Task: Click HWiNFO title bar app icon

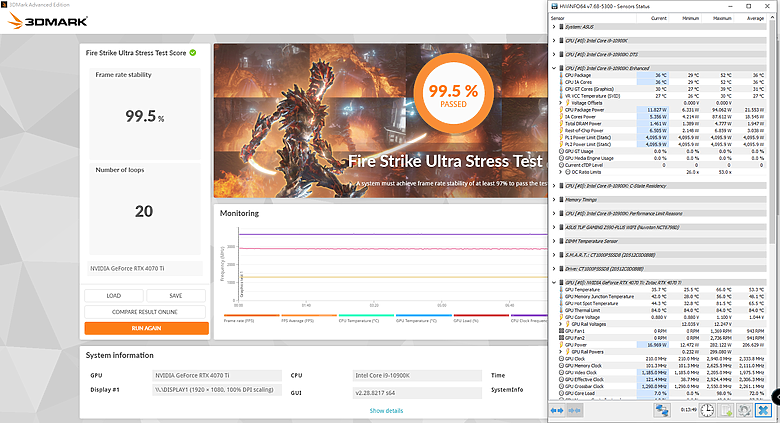Action: coord(554,6)
